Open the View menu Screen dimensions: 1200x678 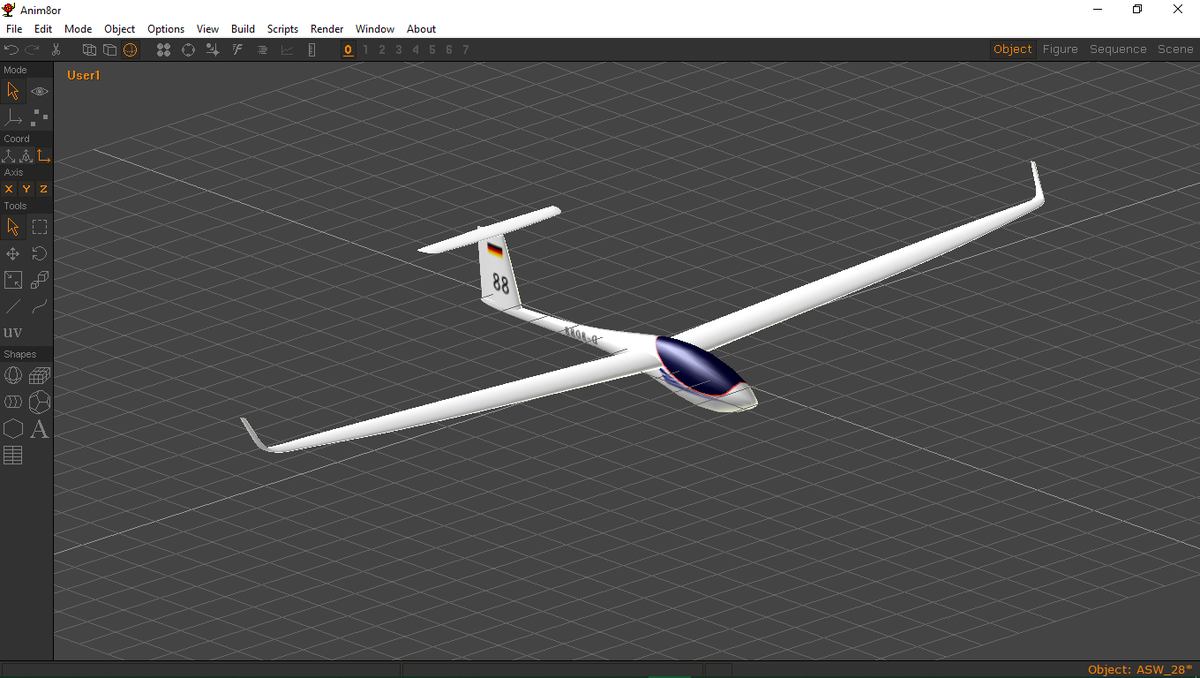click(x=208, y=29)
